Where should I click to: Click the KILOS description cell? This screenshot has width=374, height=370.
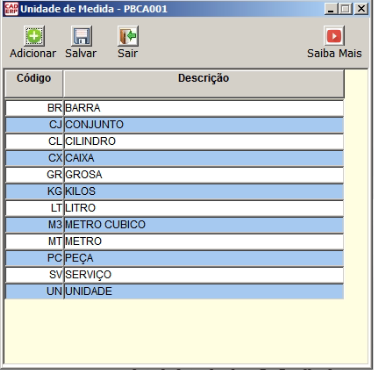(x=204, y=191)
